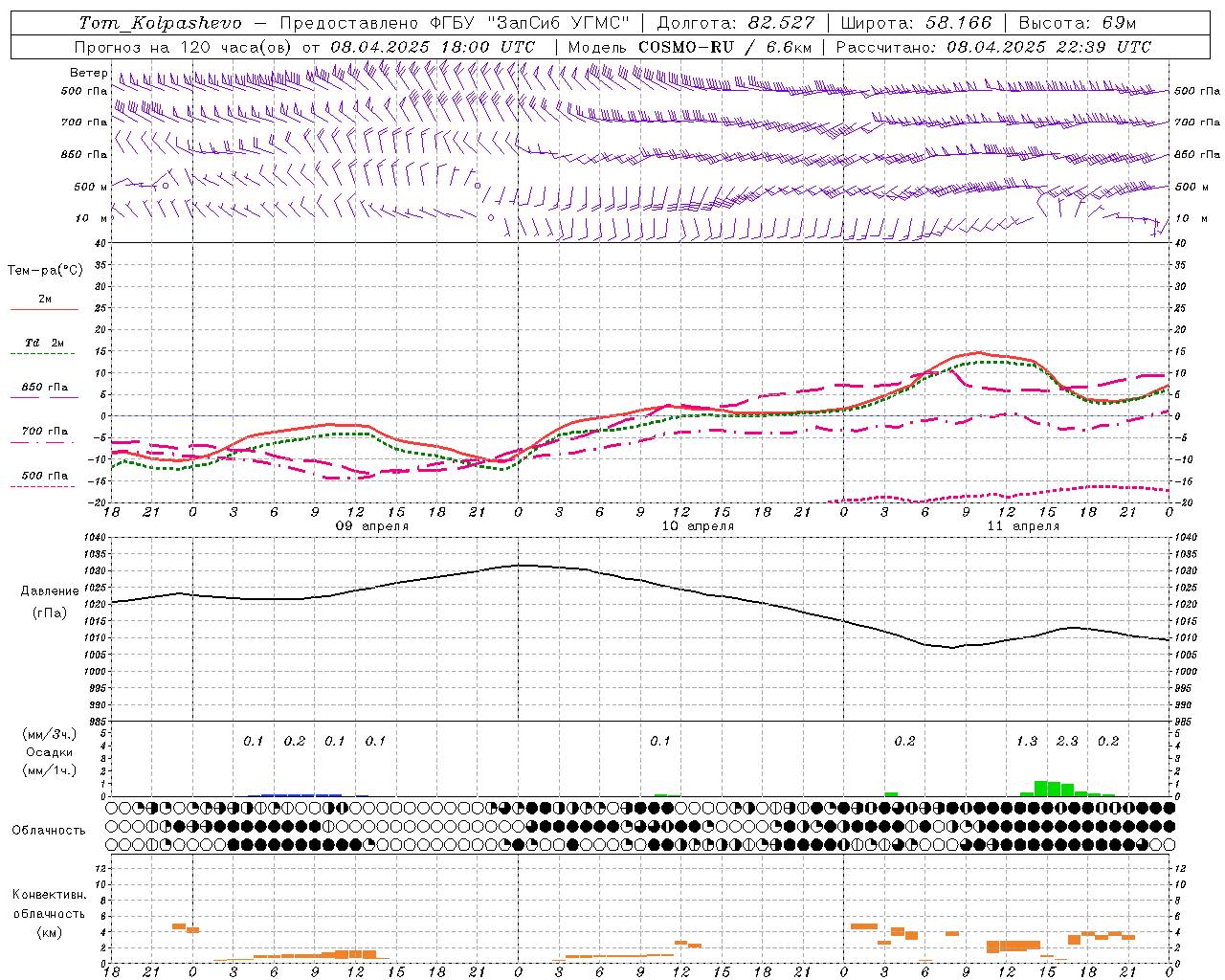This screenshot has height=980, width=1225.
Task: Click 'Рассчитано: 08.04.2025 22:39 UTC' timestamp
Action: tap(993, 47)
